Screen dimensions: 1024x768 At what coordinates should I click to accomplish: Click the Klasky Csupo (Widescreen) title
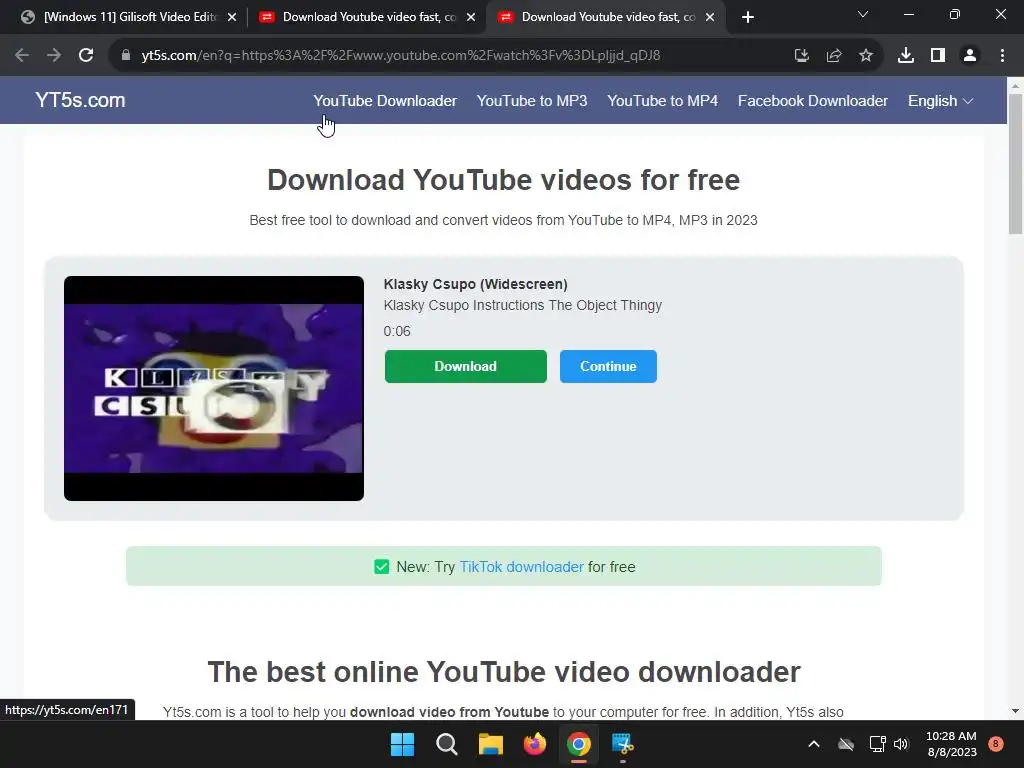tap(475, 284)
